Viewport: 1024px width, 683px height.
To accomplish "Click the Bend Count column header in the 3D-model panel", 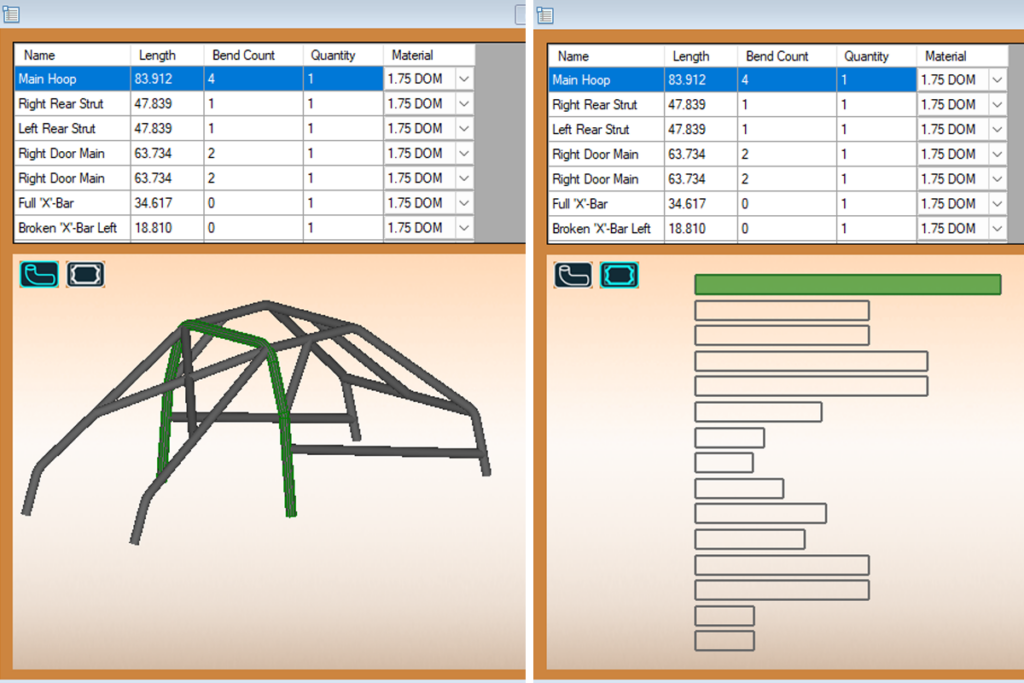I will tap(253, 56).
